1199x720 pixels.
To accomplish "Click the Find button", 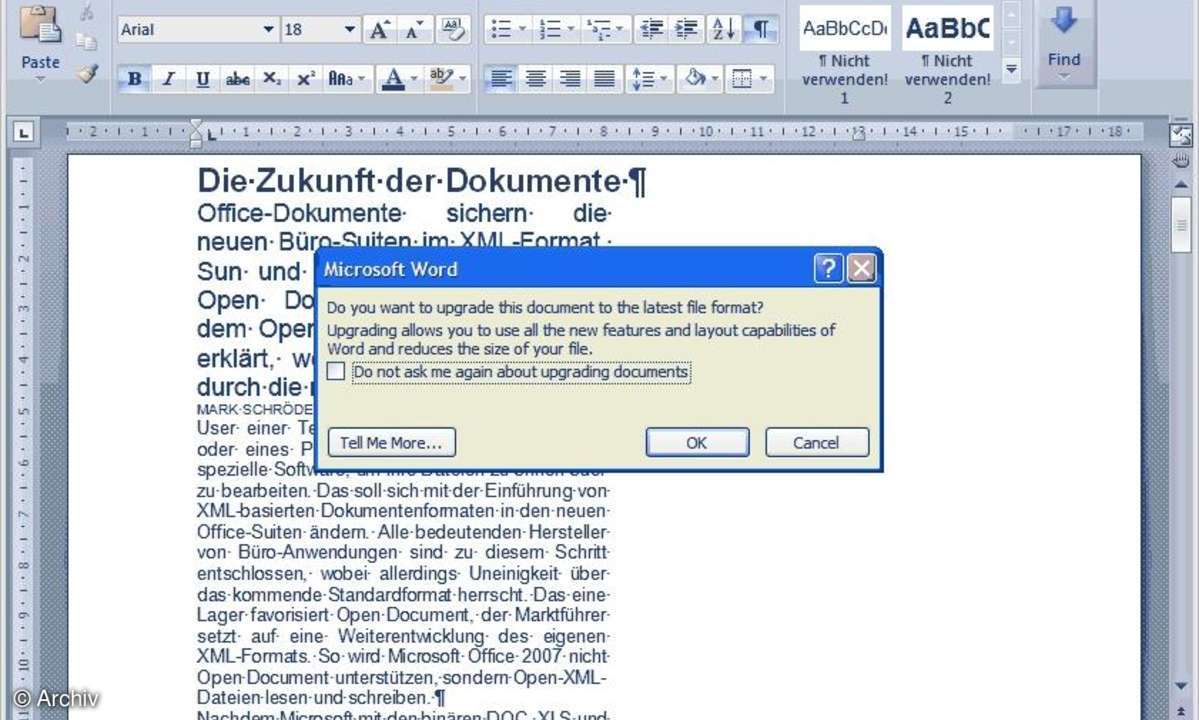I will (1064, 42).
